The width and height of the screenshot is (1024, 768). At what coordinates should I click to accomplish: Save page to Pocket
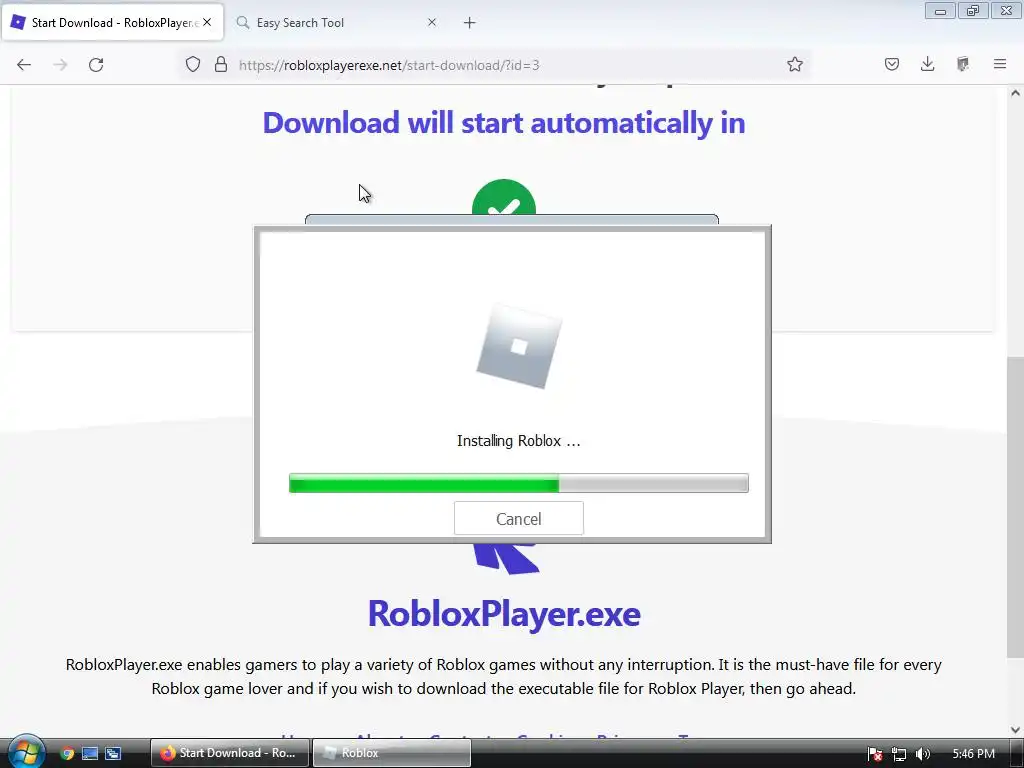[891, 65]
